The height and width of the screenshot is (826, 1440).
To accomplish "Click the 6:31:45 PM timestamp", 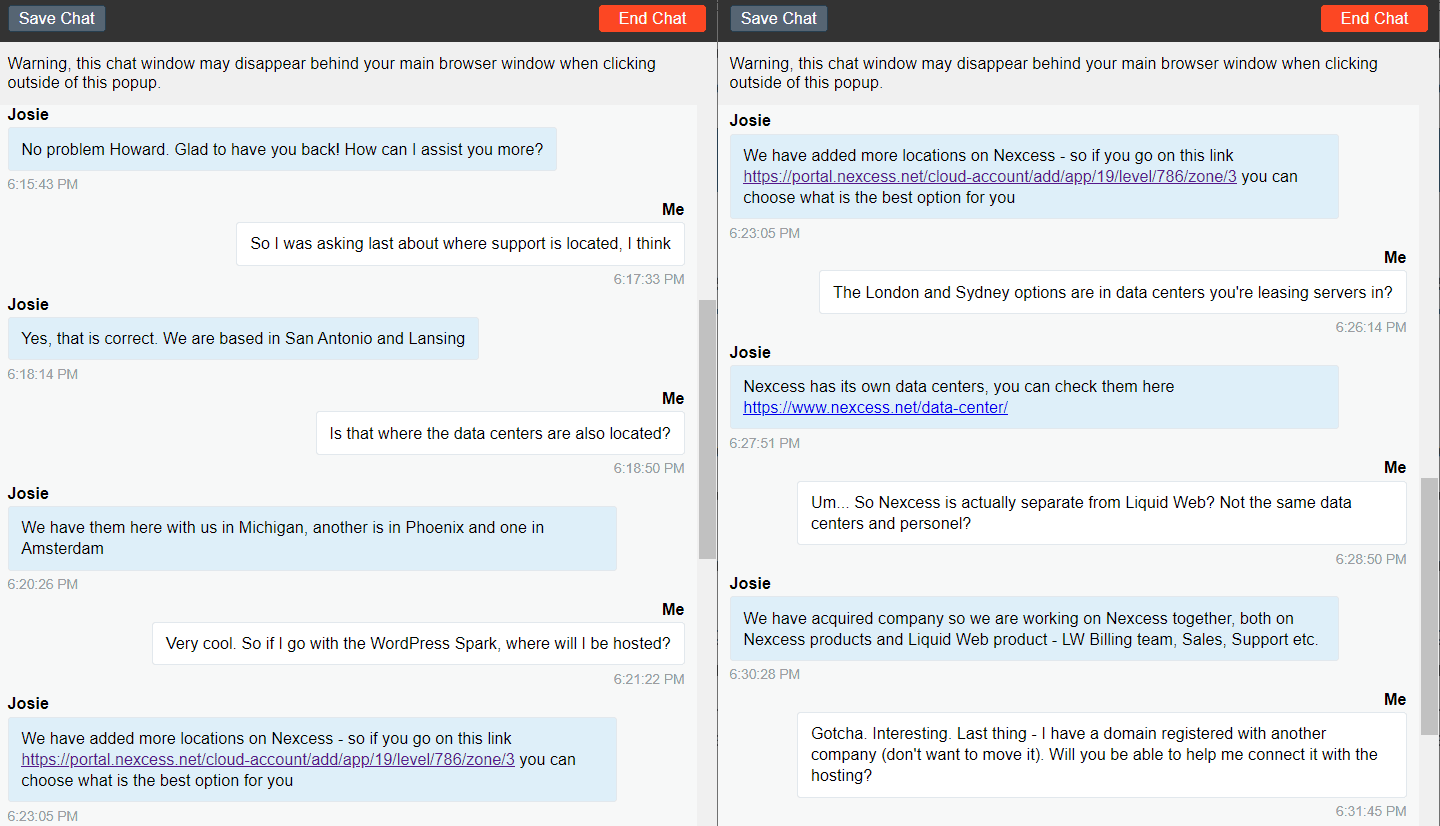I will pos(1371,811).
